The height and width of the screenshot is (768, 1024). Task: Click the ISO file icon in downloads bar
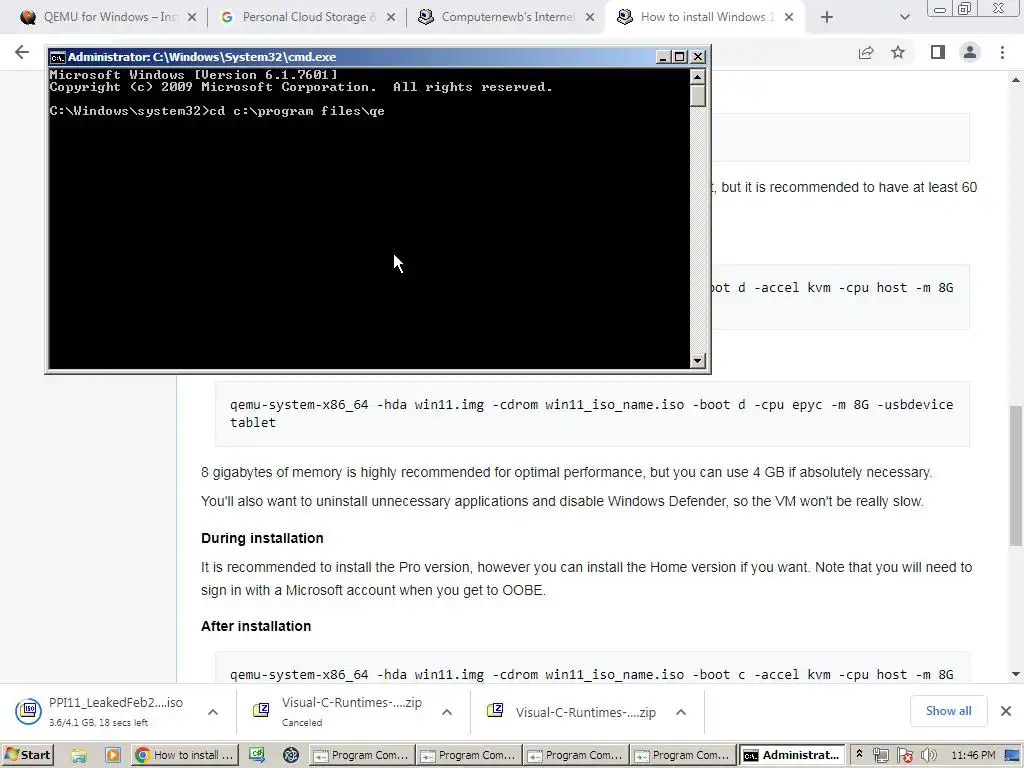pyautogui.click(x=29, y=711)
